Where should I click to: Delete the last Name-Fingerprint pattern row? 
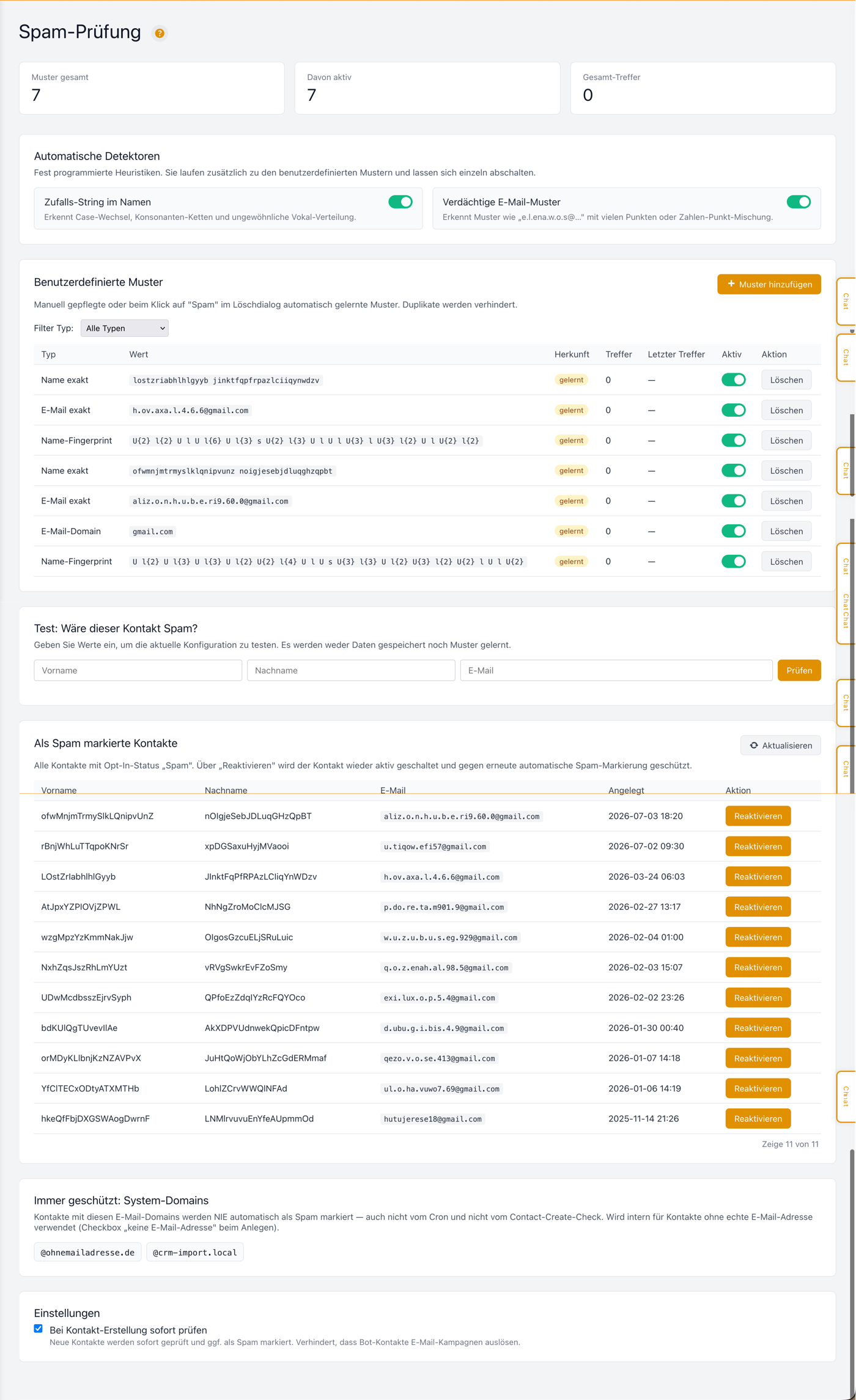tap(786, 562)
